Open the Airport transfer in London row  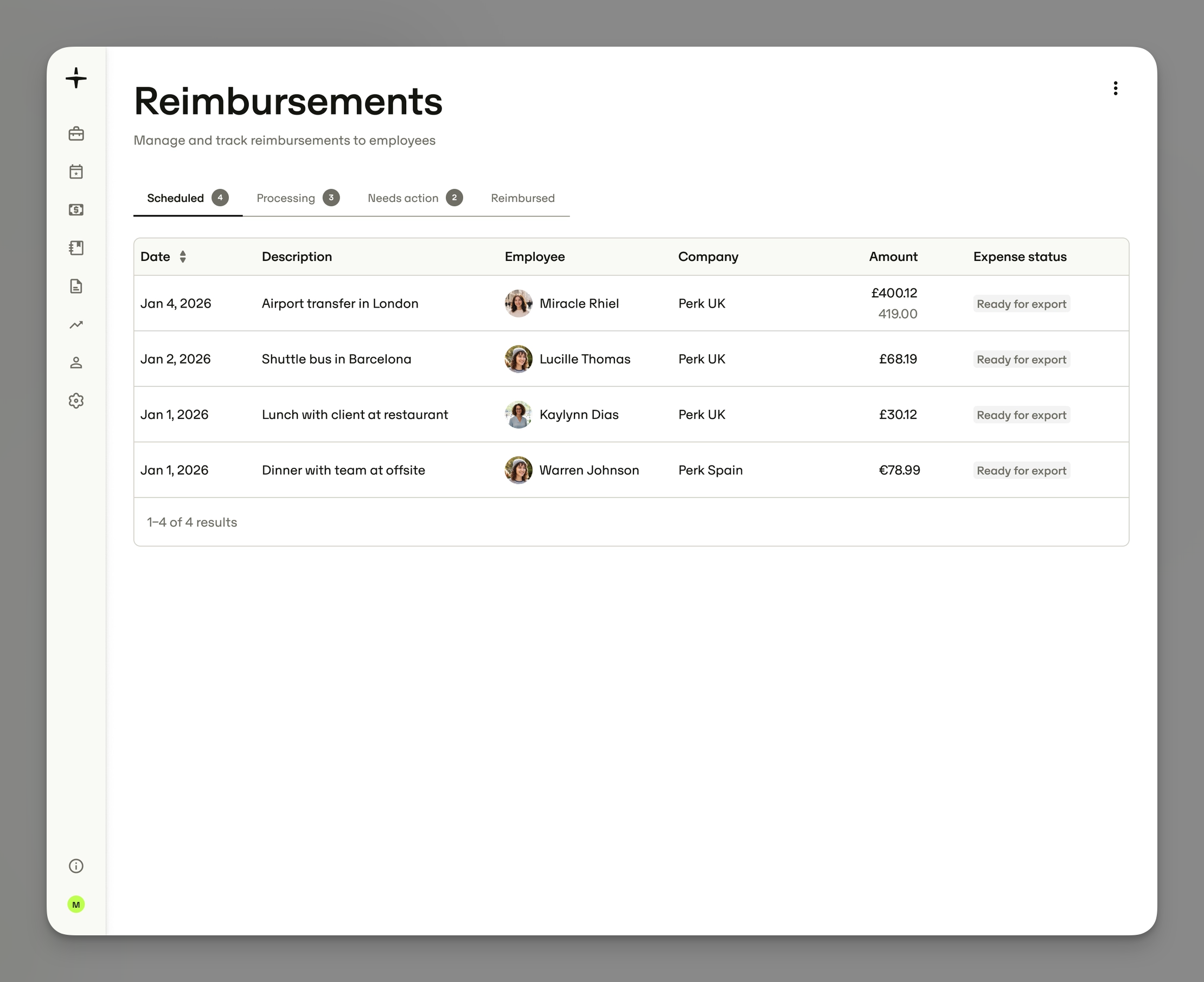[x=631, y=303]
